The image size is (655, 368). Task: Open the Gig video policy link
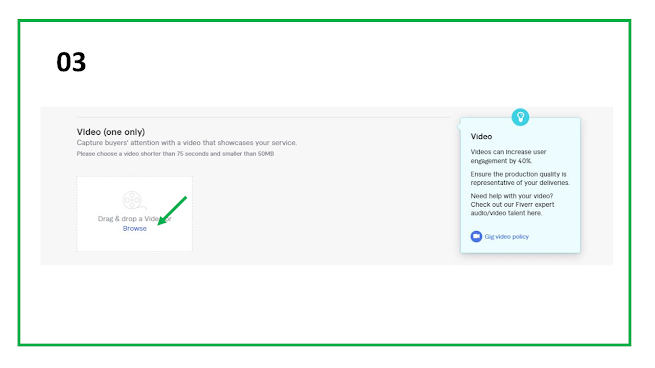tap(506, 236)
